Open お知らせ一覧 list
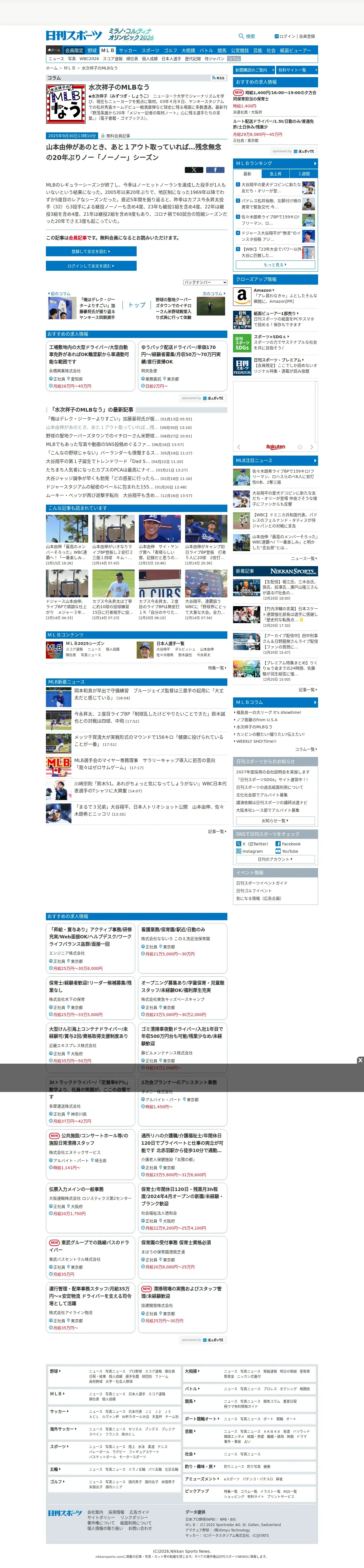The image size is (364, 1568). click(x=275, y=820)
